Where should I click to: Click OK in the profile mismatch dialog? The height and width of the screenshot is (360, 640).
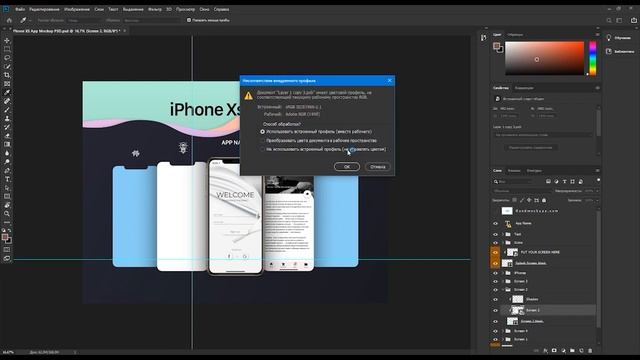pos(347,167)
